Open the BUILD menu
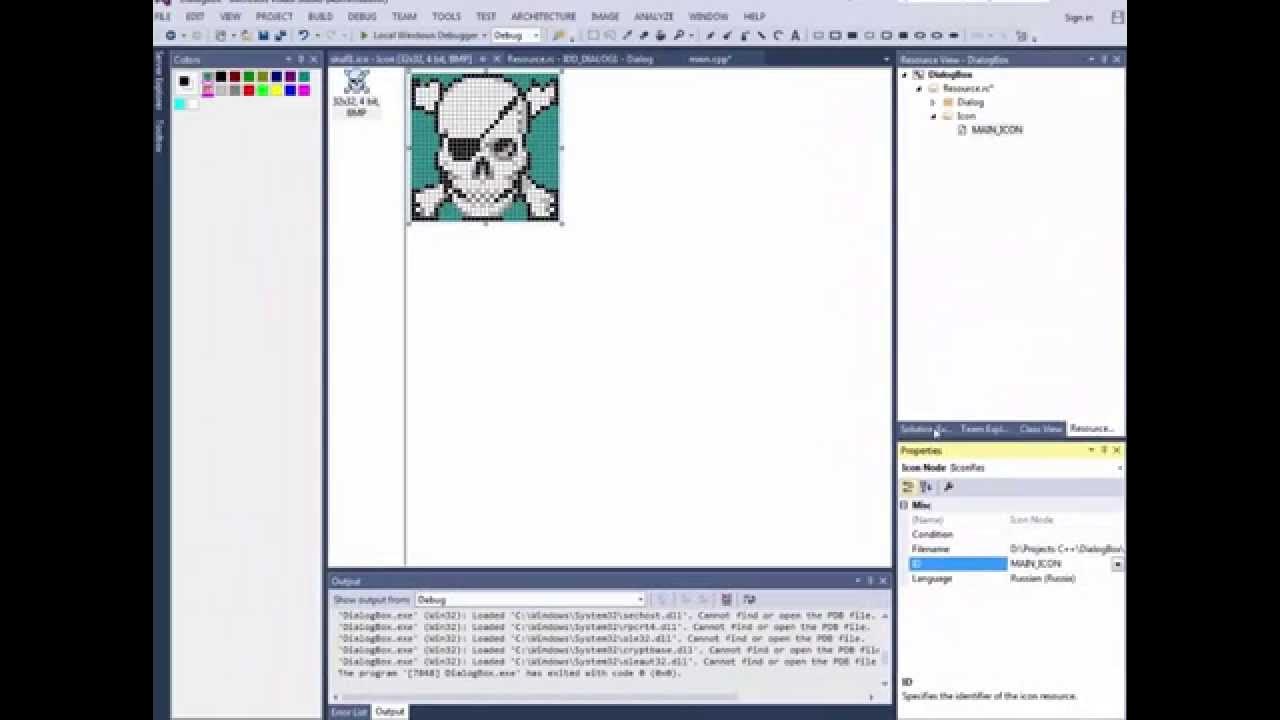This screenshot has width=1280, height=720. [x=320, y=17]
